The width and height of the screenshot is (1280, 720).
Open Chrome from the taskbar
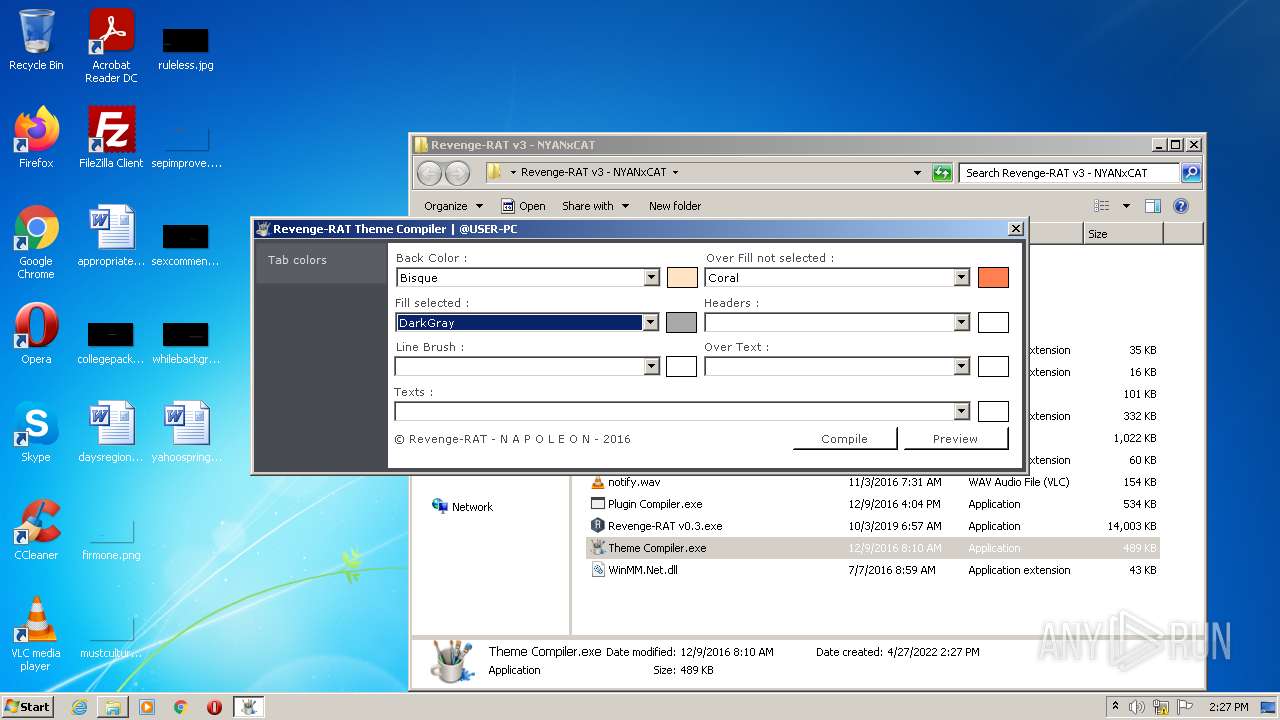click(x=181, y=707)
